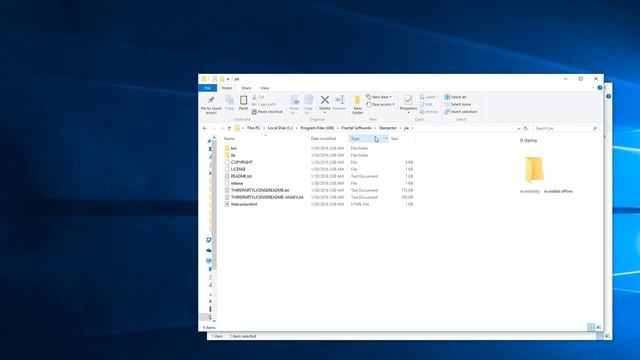The image size is (640, 360).
Task: Click Select none in ribbon
Action: click(x=458, y=104)
